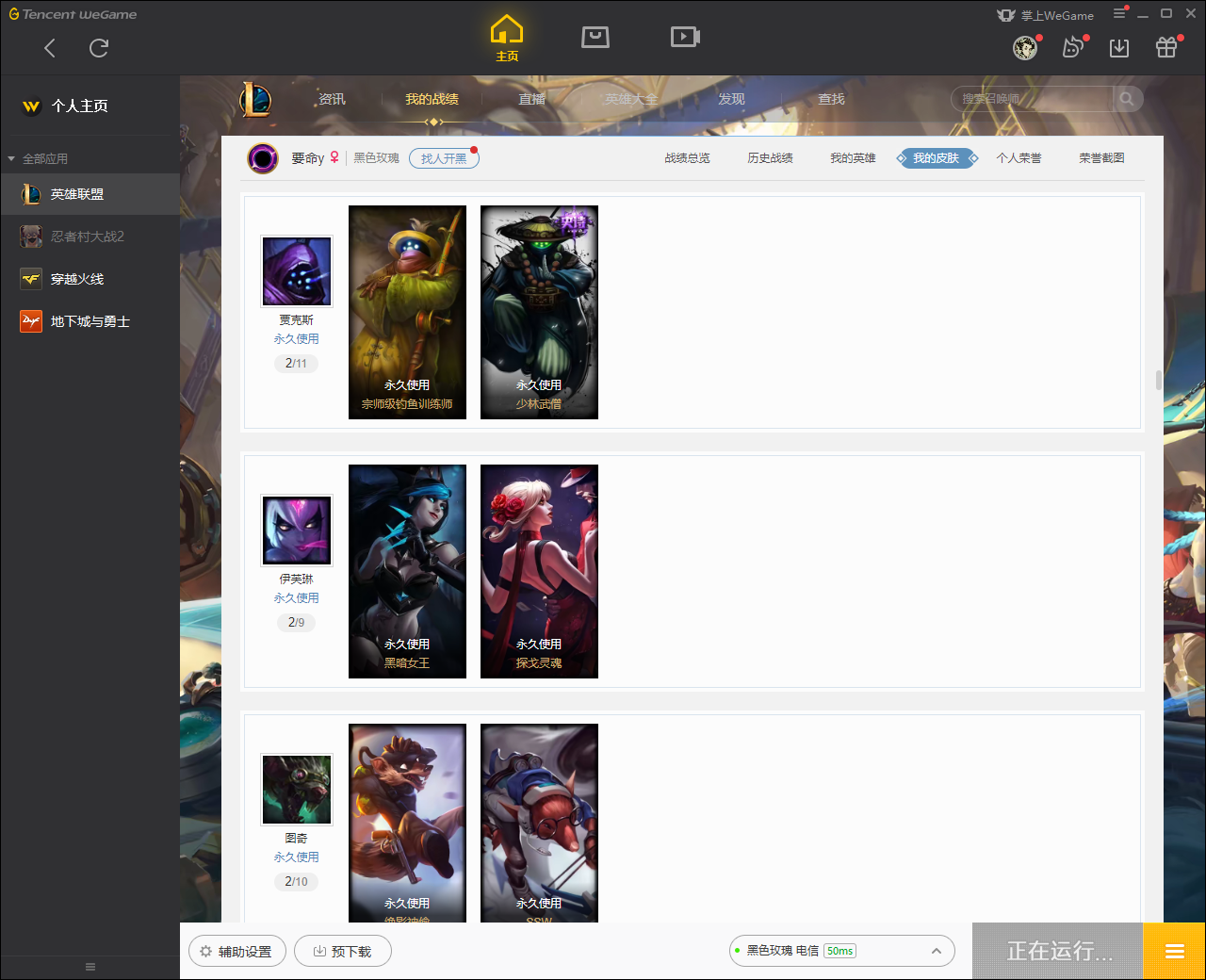Open the yellow menu button beside 正在运行
The image size is (1206, 980).
click(1174, 952)
